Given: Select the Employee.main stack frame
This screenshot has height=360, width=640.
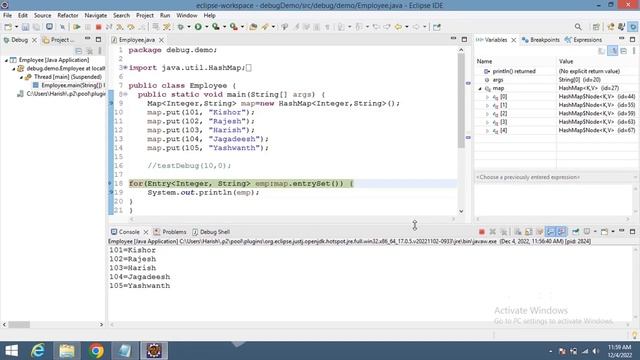Looking at the screenshot, I should coord(69,85).
